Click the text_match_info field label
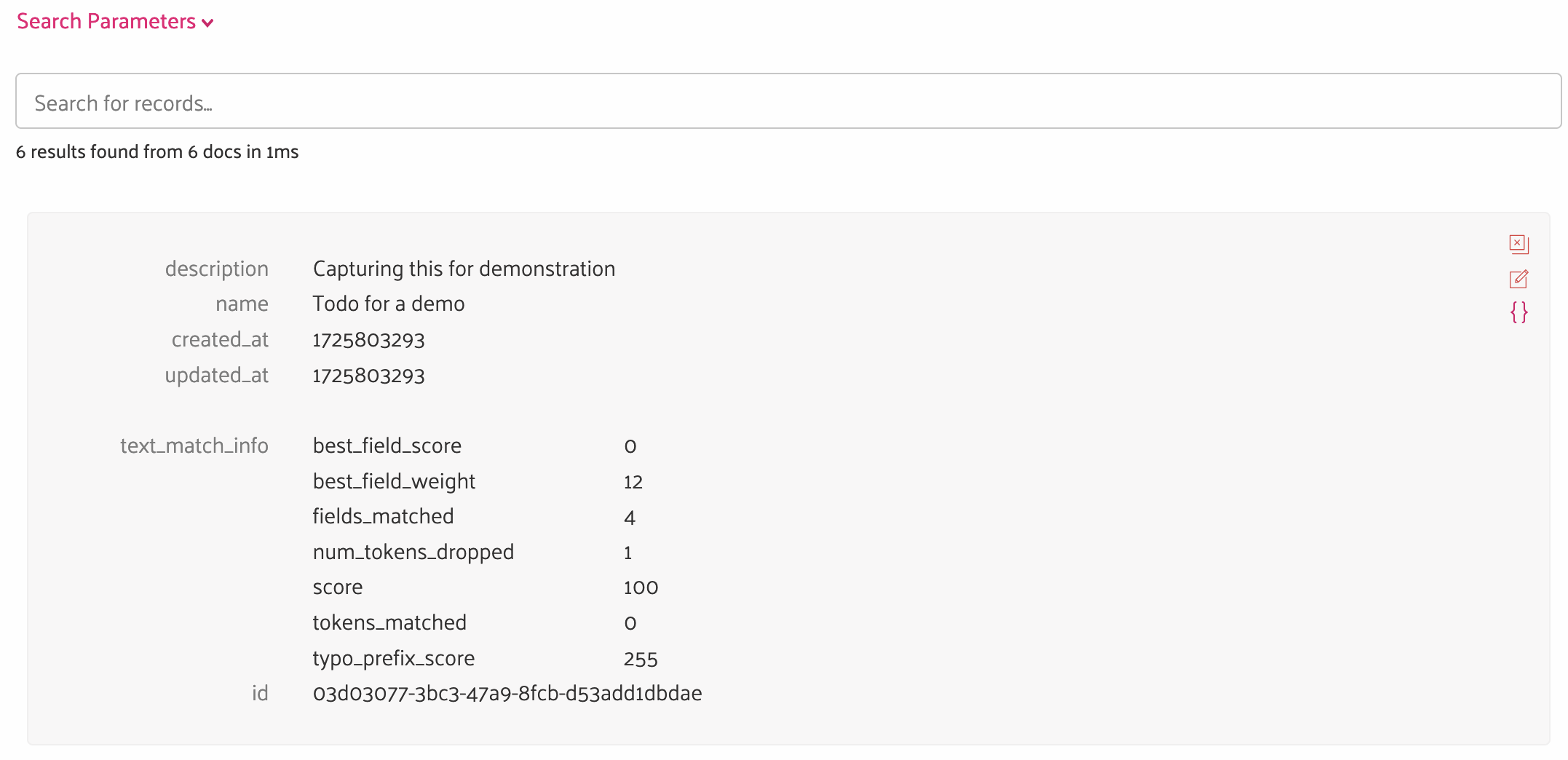 [x=194, y=446]
